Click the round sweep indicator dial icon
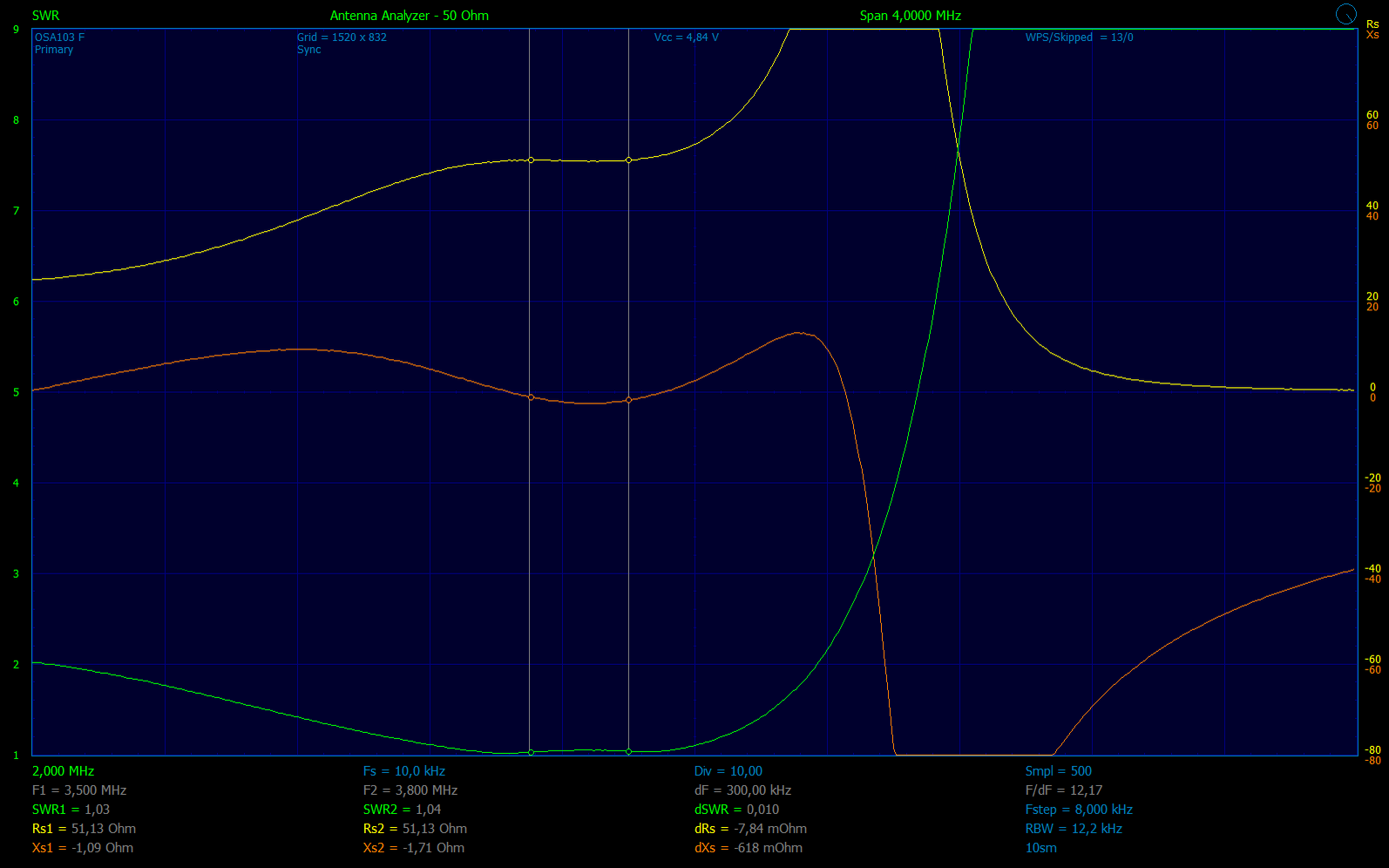Screen dimensions: 1389x868 [x=1346, y=14]
